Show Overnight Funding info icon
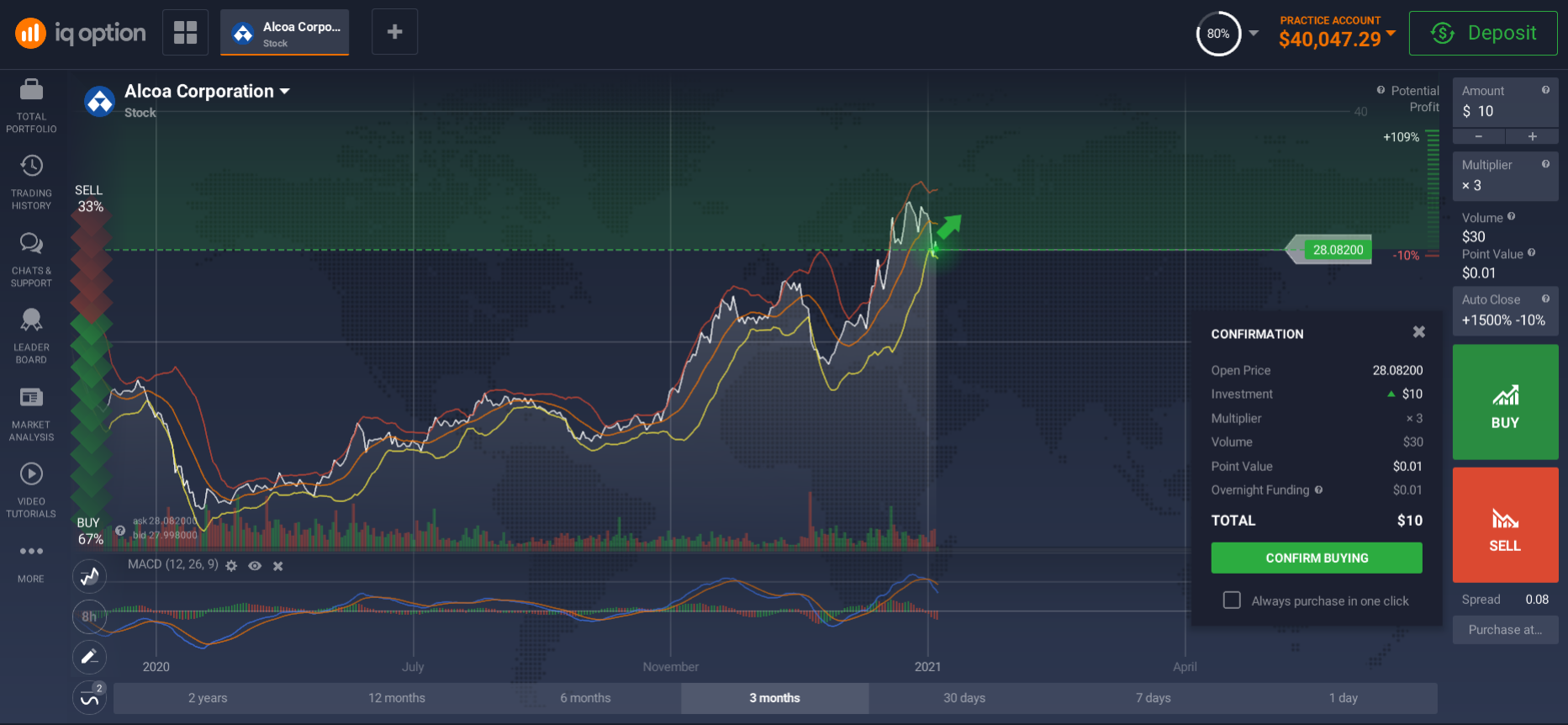The image size is (1568, 725). coord(1318,490)
